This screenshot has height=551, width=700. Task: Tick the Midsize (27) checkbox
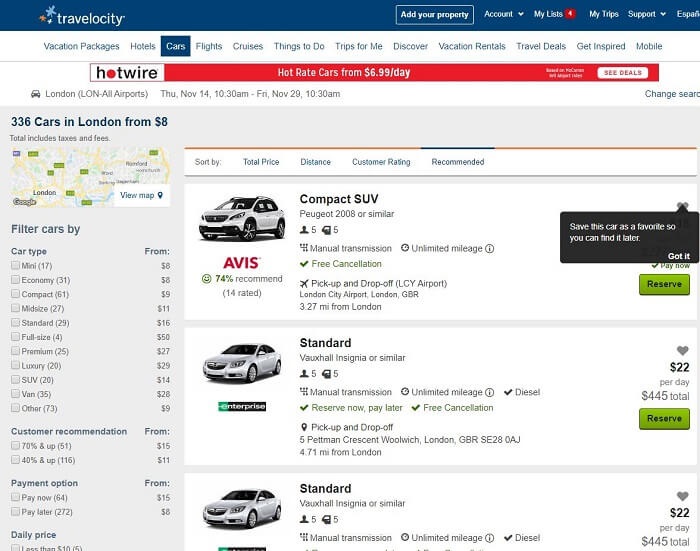point(15,308)
